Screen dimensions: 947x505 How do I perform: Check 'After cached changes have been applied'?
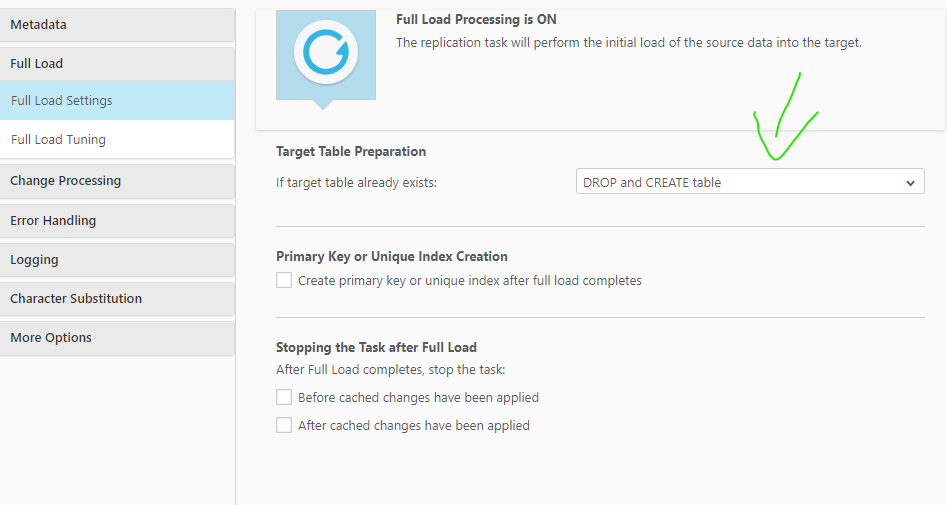click(284, 426)
